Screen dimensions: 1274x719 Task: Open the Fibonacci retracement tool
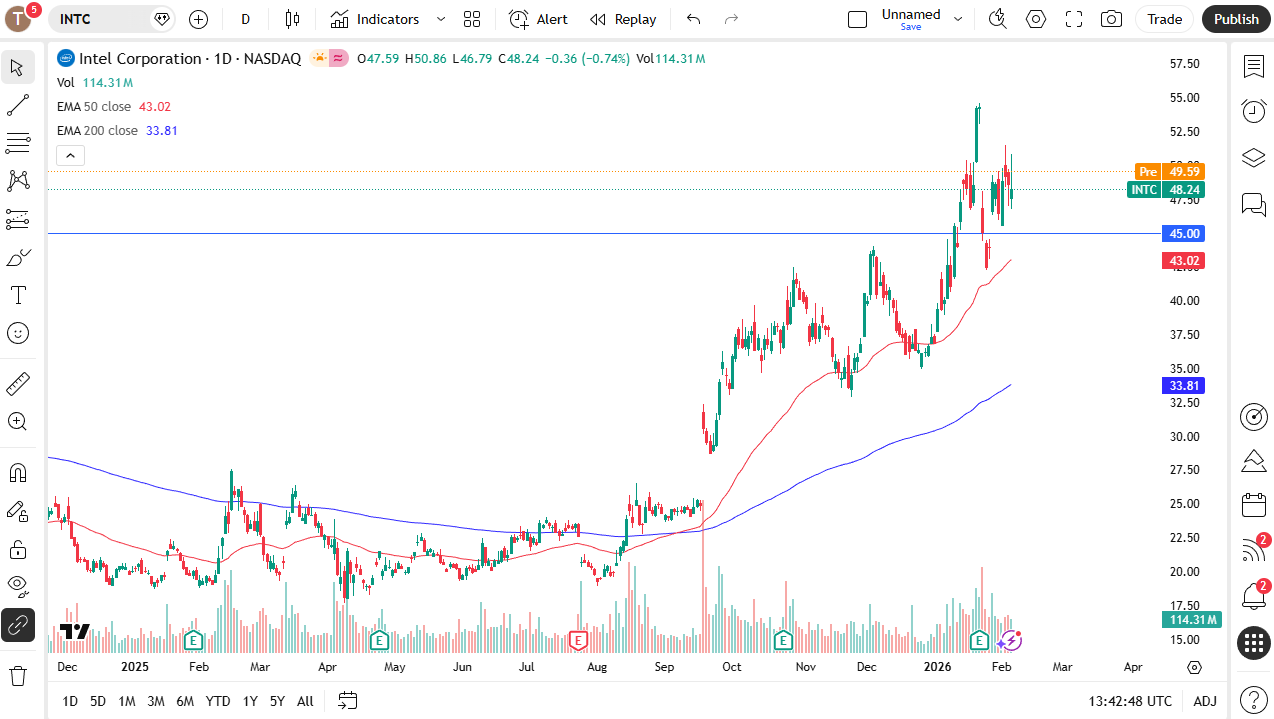point(18,143)
